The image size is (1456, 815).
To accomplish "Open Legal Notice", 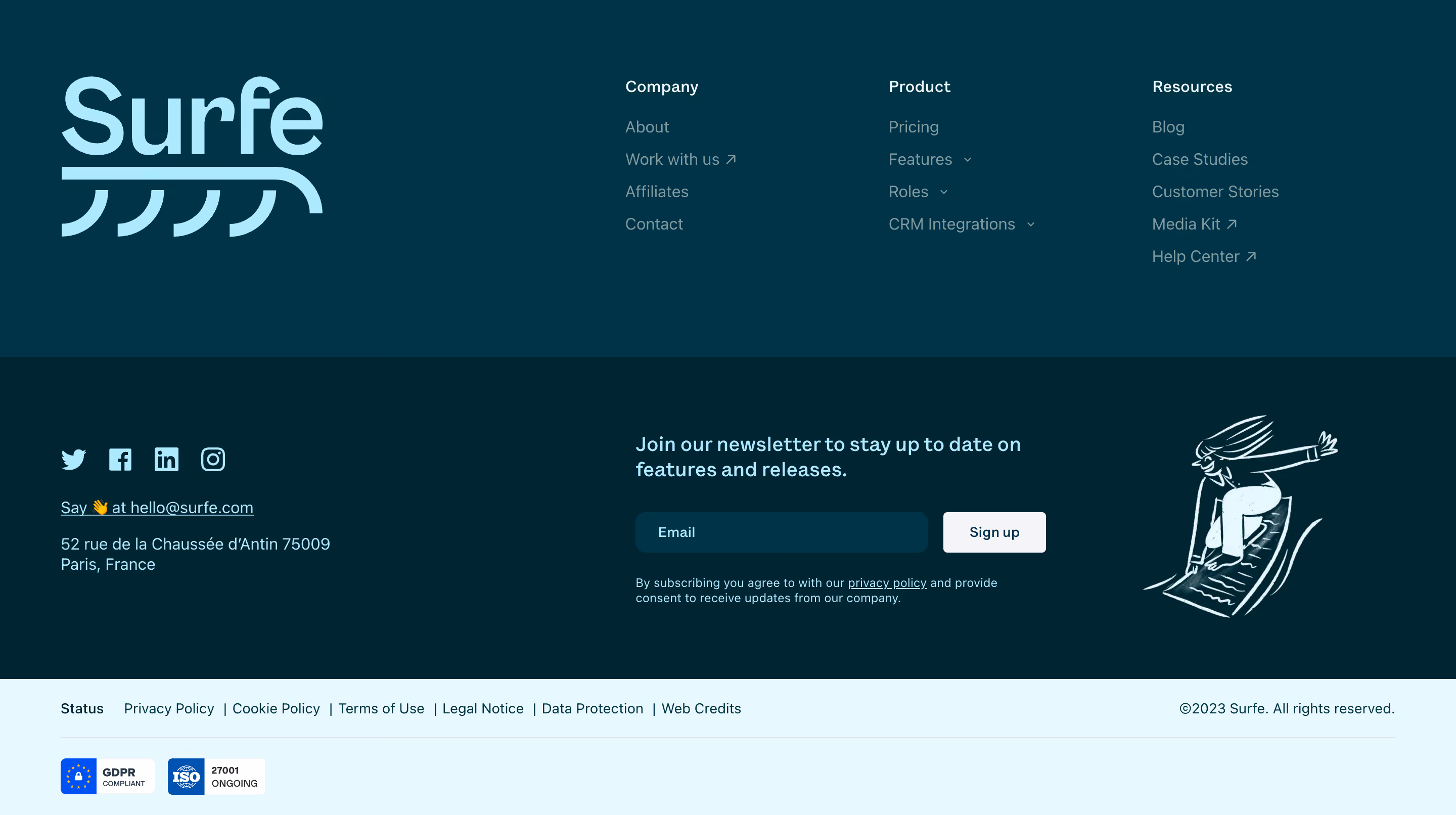I will [x=483, y=709].
